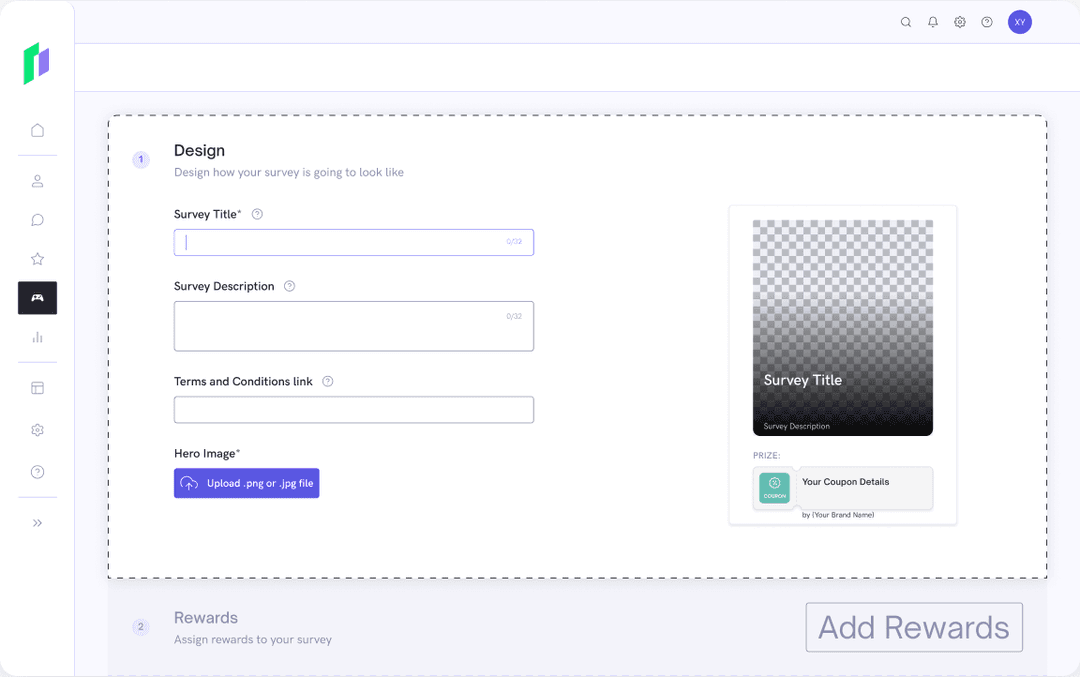The image size is (1080, 677).
Task: Click the search icon in top bar
Action: (x=906, y=22)
